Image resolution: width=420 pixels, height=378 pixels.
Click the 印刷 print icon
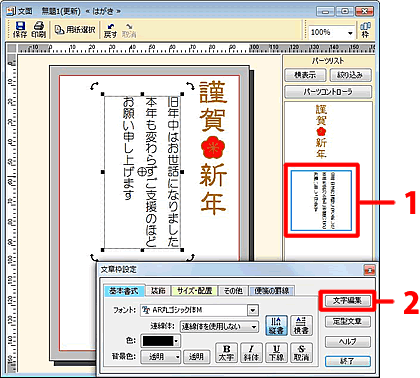(x=39, y=30)
